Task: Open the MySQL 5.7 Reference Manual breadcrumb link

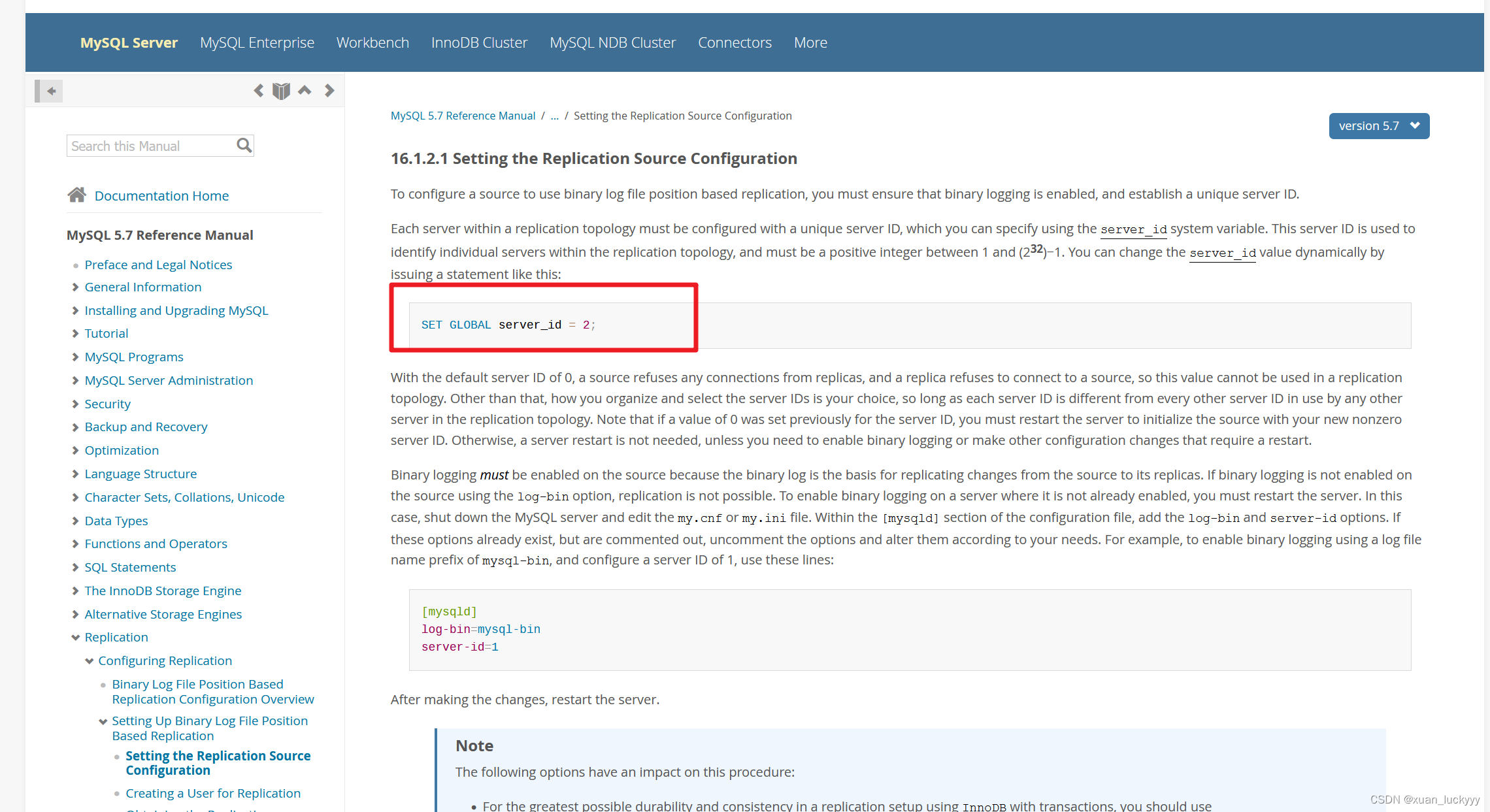Action: pos(463,115)
